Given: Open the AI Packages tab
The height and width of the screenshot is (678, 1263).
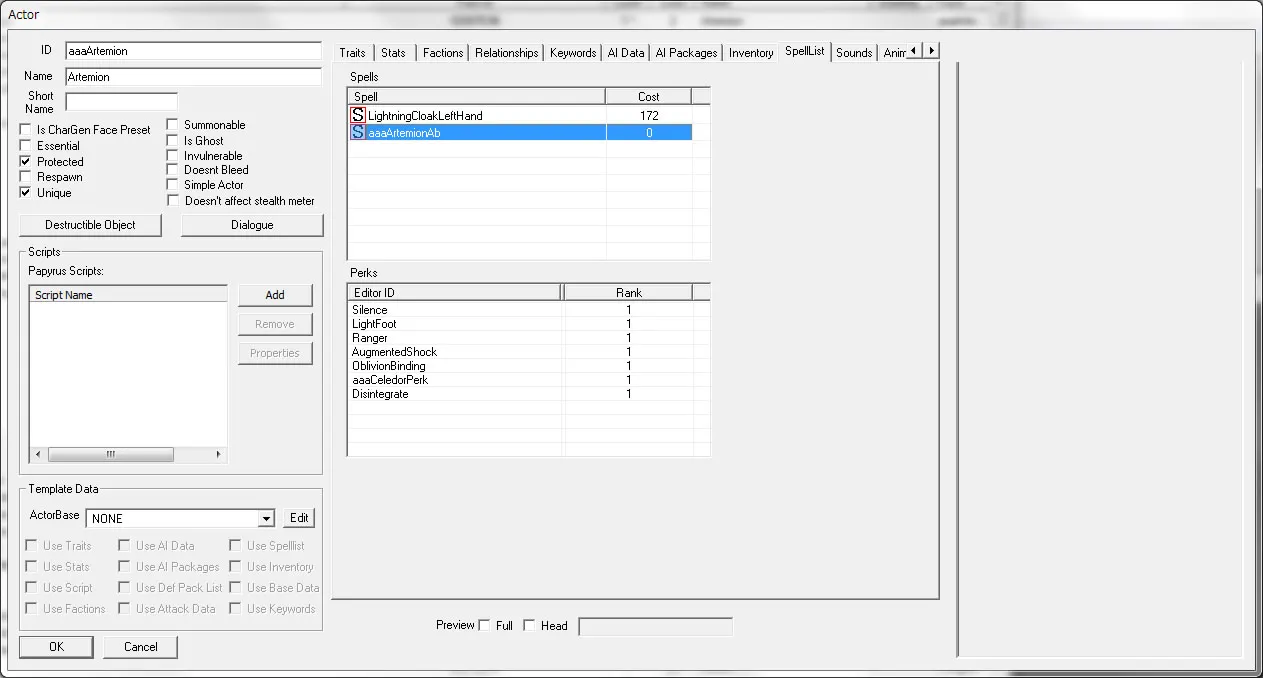Looking at the screenshot, I should (686, 53).
